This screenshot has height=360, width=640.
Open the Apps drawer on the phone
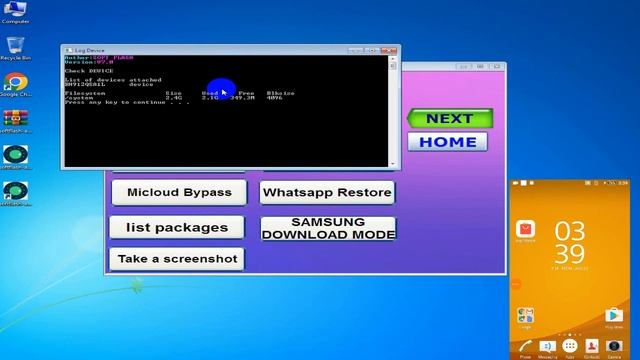coord(569,347)
